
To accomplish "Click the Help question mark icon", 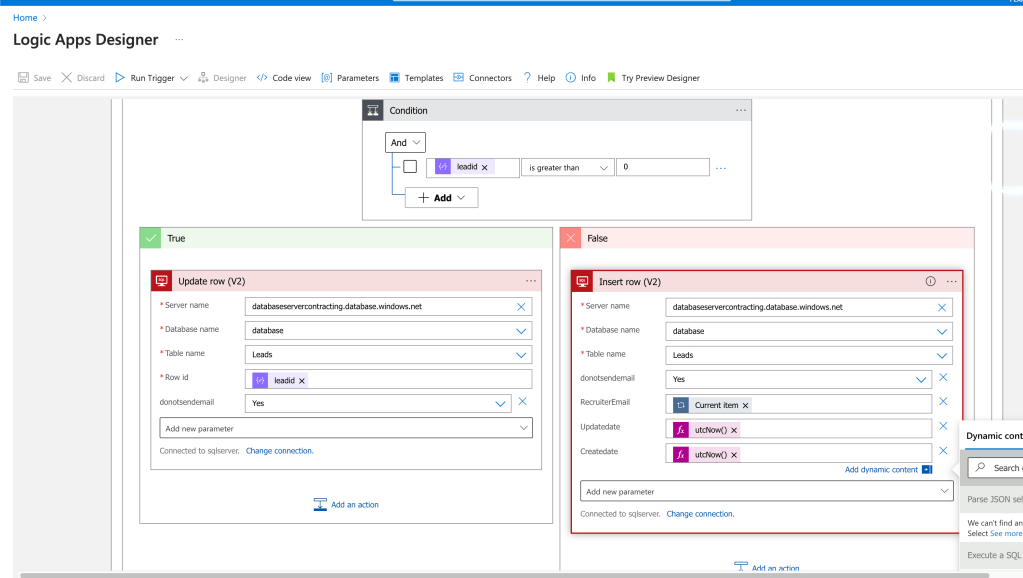I will (x=527, y=78).
